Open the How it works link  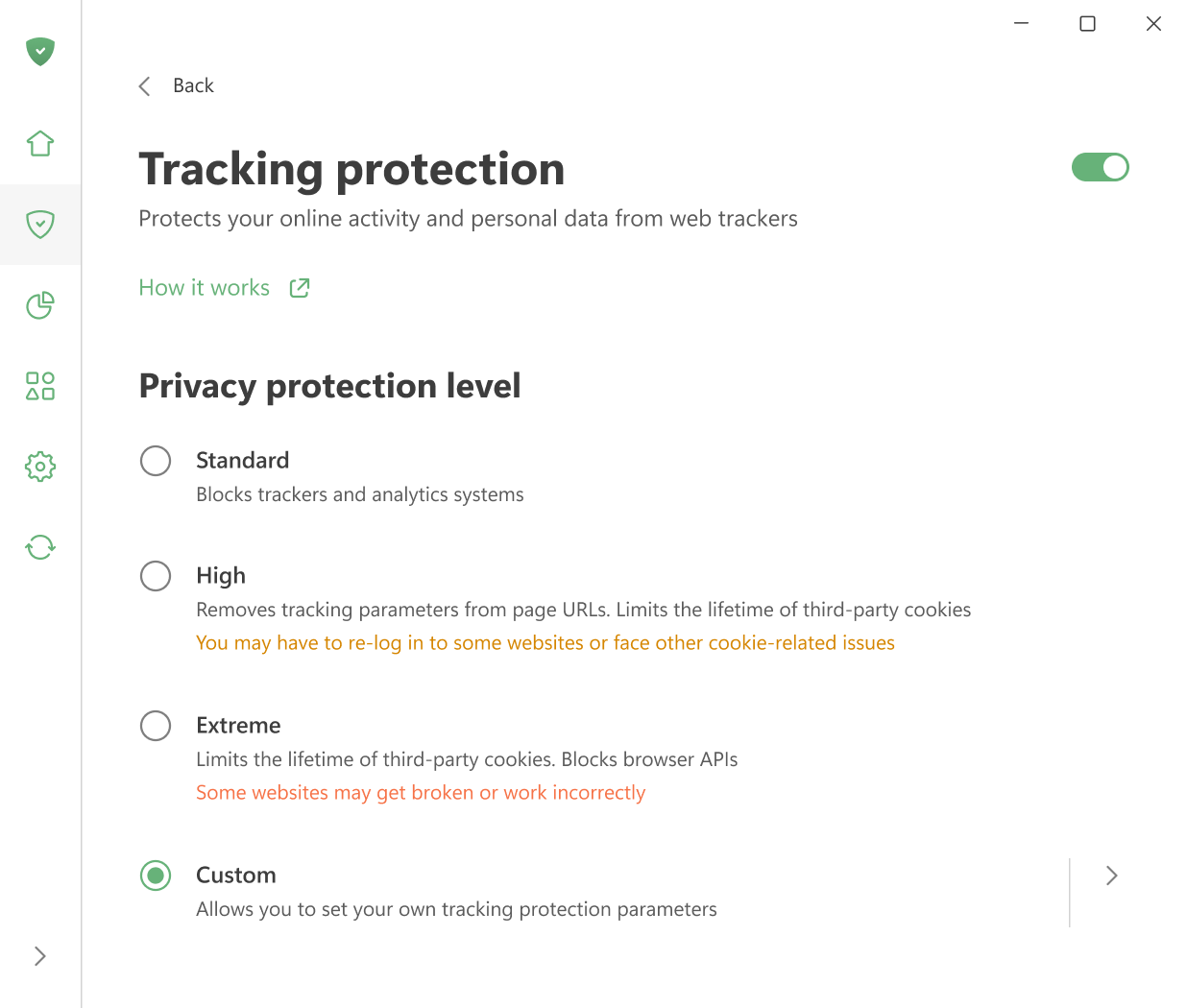tap(204, 287)
